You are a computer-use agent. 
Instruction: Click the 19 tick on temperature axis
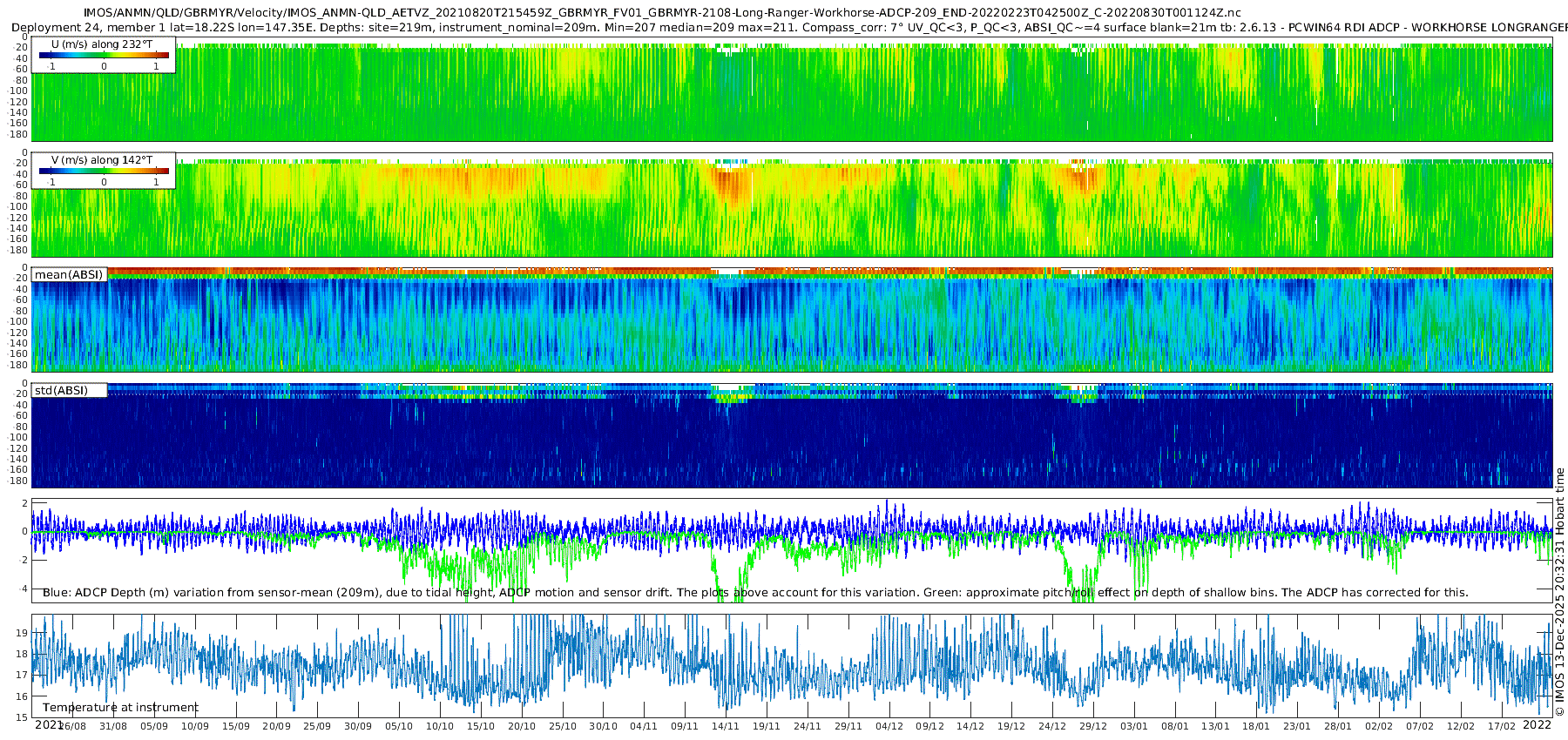pyautogui.click(x=23, y=633)
